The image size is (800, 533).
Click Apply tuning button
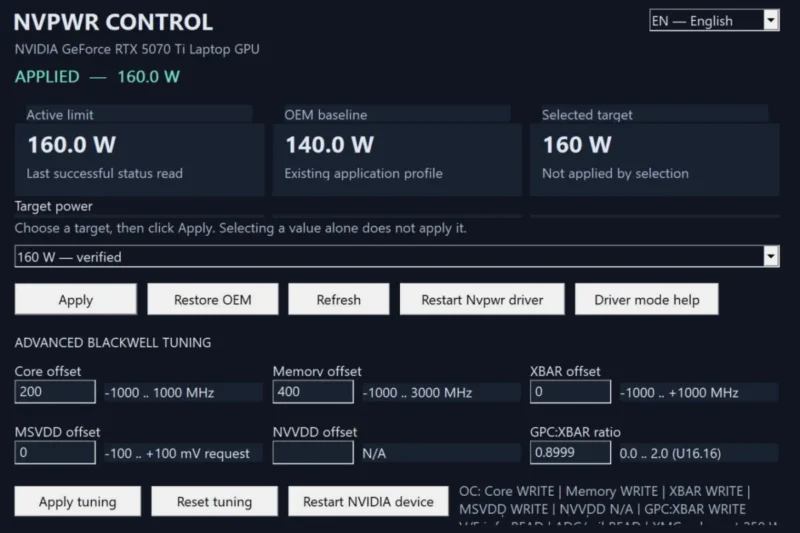tap(78, 501)
